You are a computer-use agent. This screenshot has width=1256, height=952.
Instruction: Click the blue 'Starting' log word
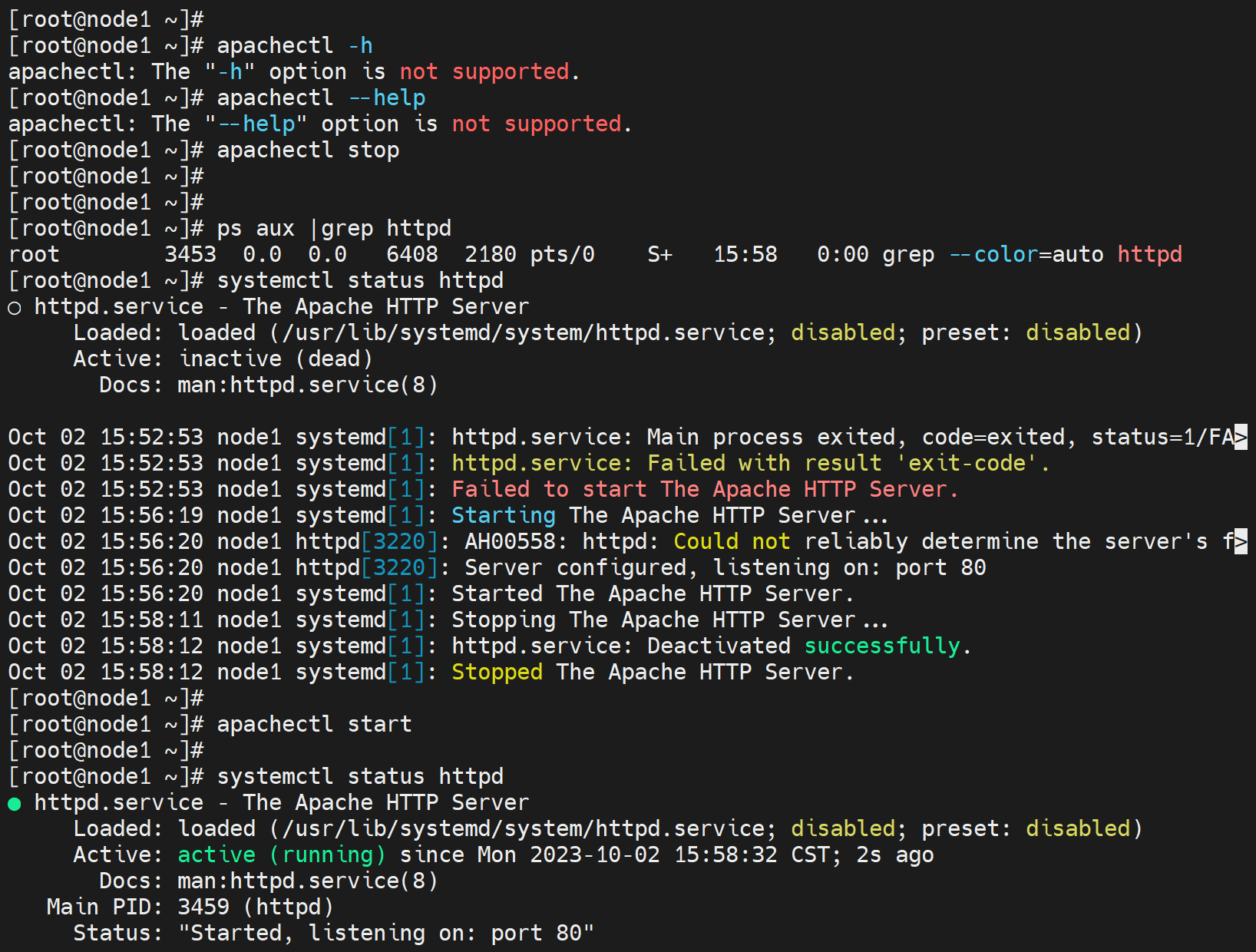[503, 516]
